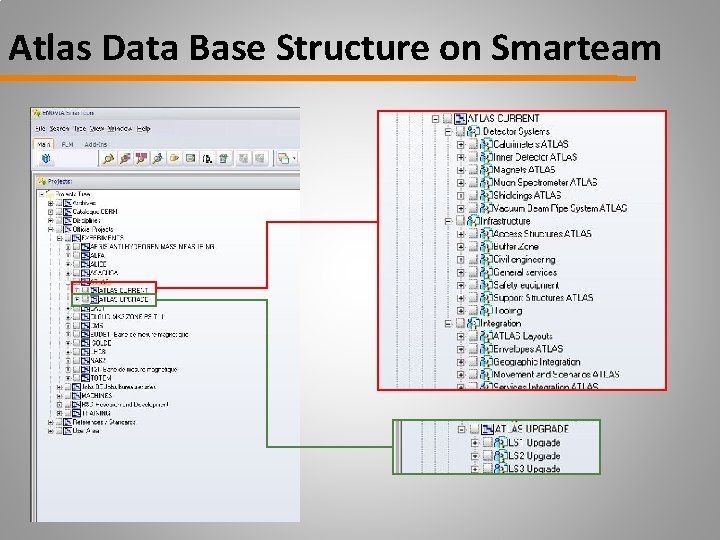The image size is (720, 540).
Task: Click the icon beside LS2 Upgrade
Action: coord(501,456)
